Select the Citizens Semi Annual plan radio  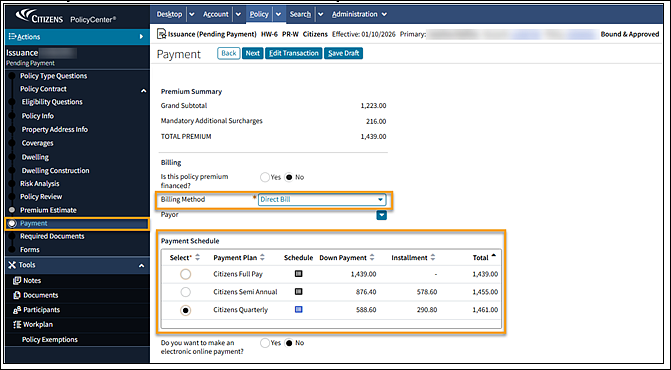(185, 292)
